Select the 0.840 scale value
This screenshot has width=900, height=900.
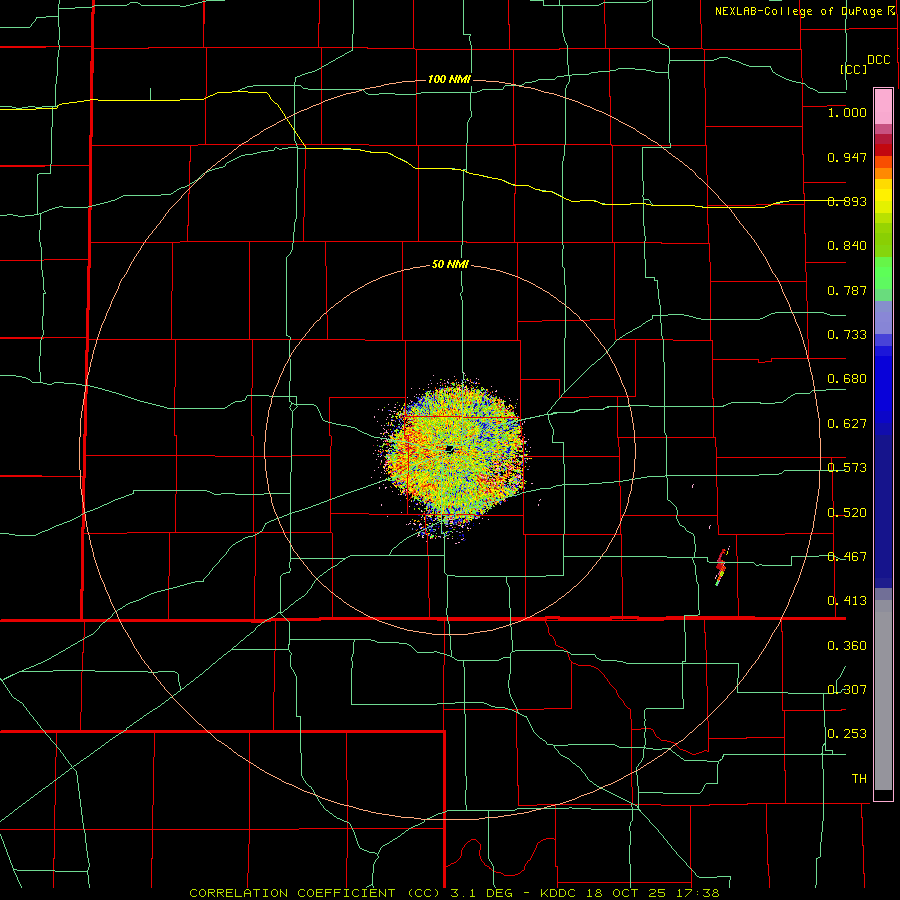pyautogui.click(x=847, y=246)
